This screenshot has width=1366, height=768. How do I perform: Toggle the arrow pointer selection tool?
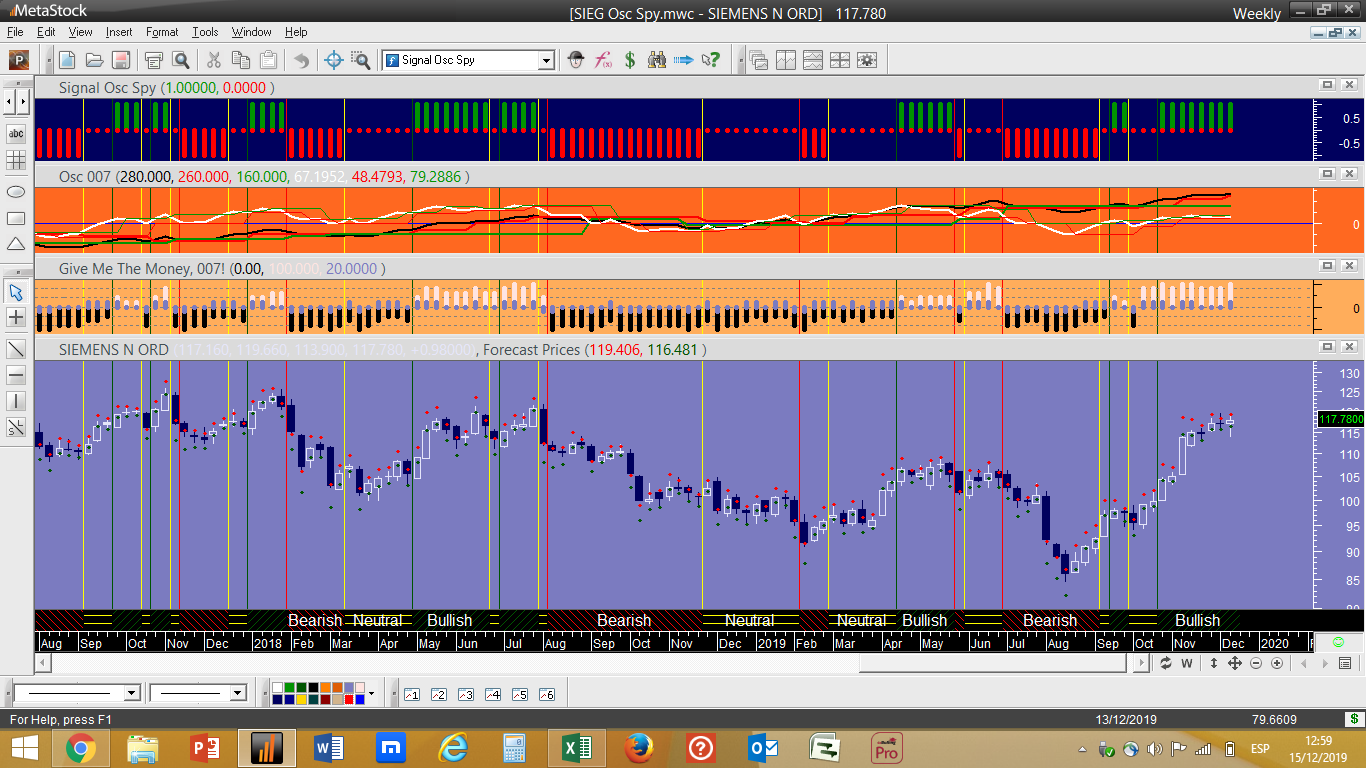16,292
